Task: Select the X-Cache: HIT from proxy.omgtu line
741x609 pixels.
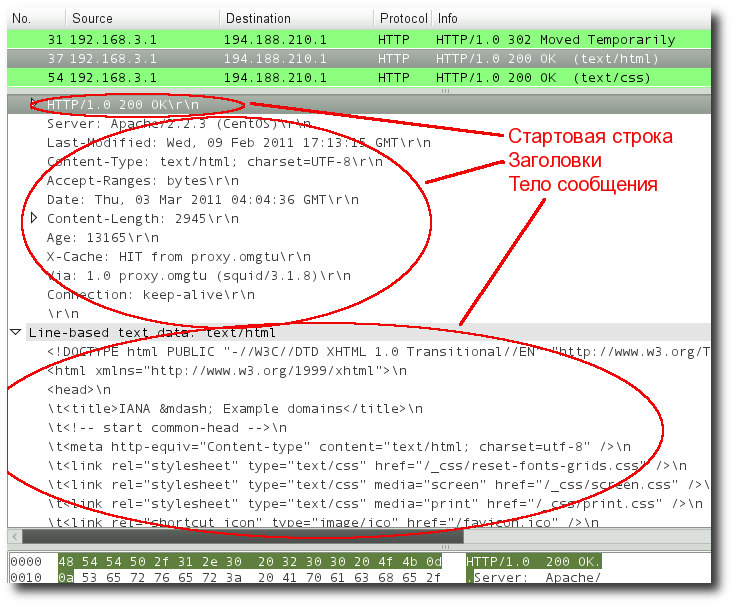Action: [179, 257]
